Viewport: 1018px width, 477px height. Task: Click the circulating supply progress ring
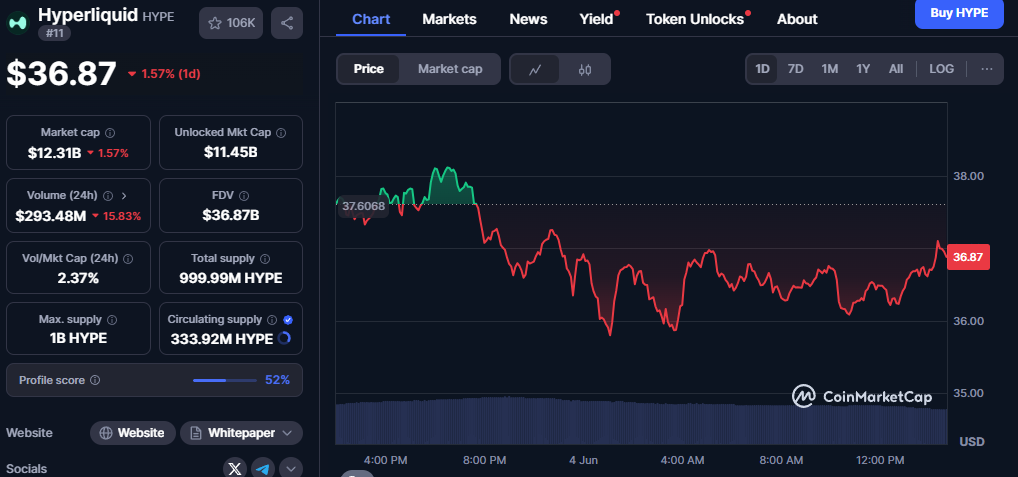[284, 338]
